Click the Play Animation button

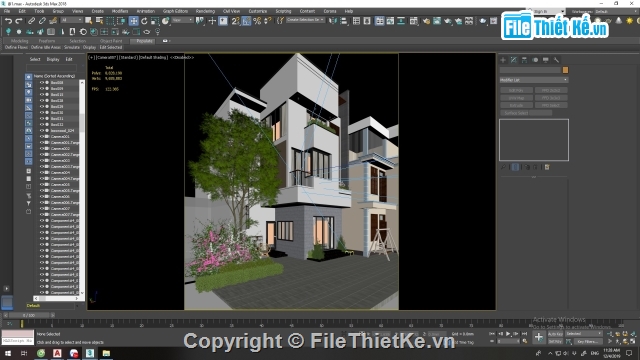click(508, 334)
